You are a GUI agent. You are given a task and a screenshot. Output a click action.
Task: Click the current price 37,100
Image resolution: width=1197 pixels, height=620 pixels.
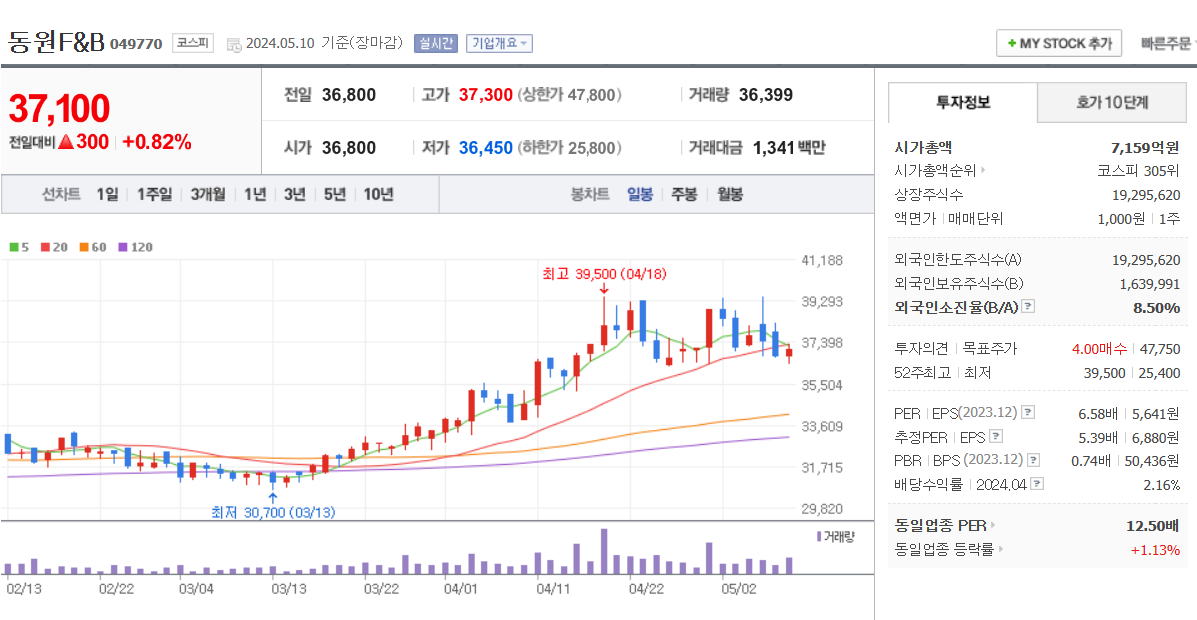[59, 108]
